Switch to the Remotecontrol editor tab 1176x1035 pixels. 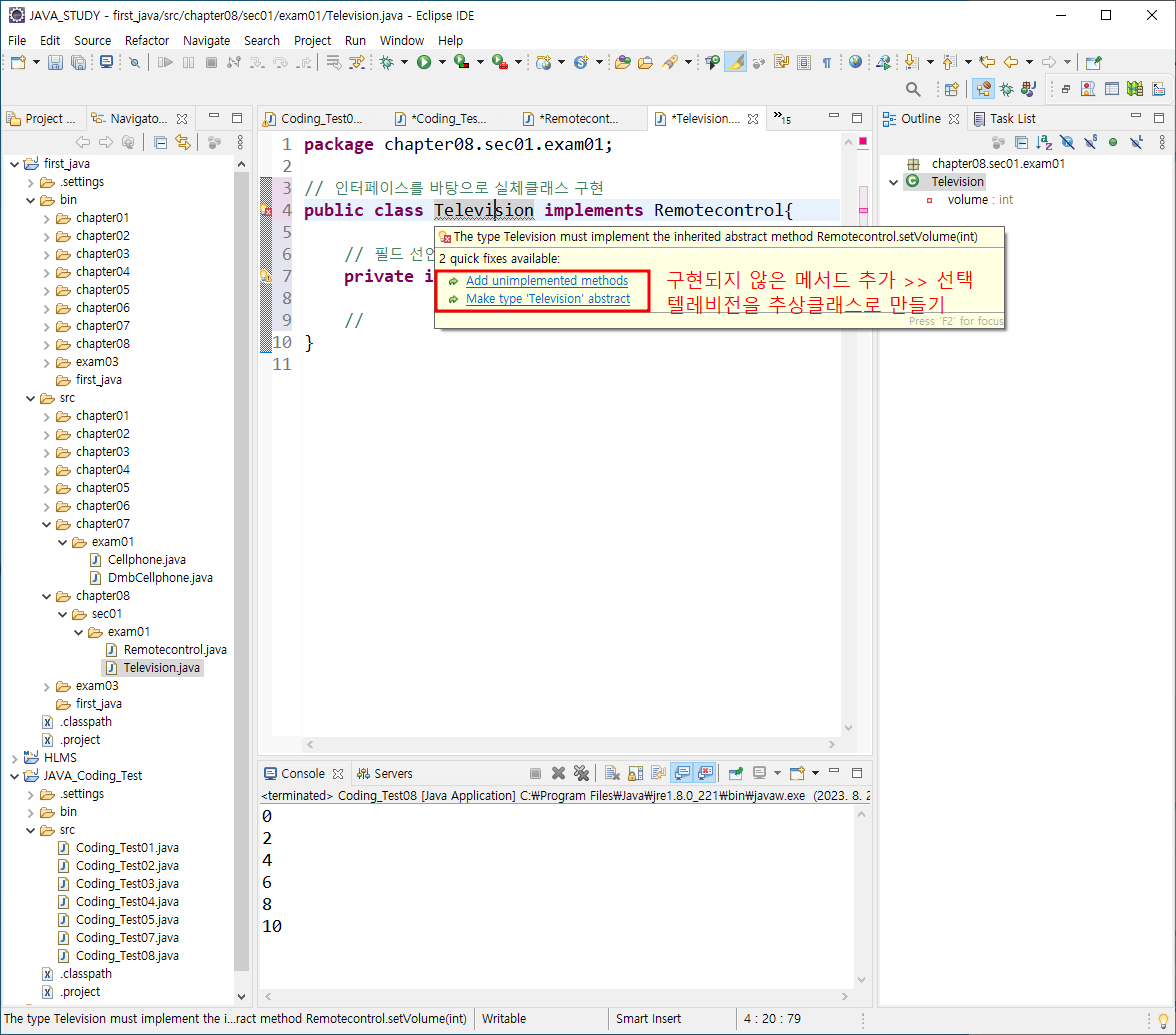tap(579, 118)
